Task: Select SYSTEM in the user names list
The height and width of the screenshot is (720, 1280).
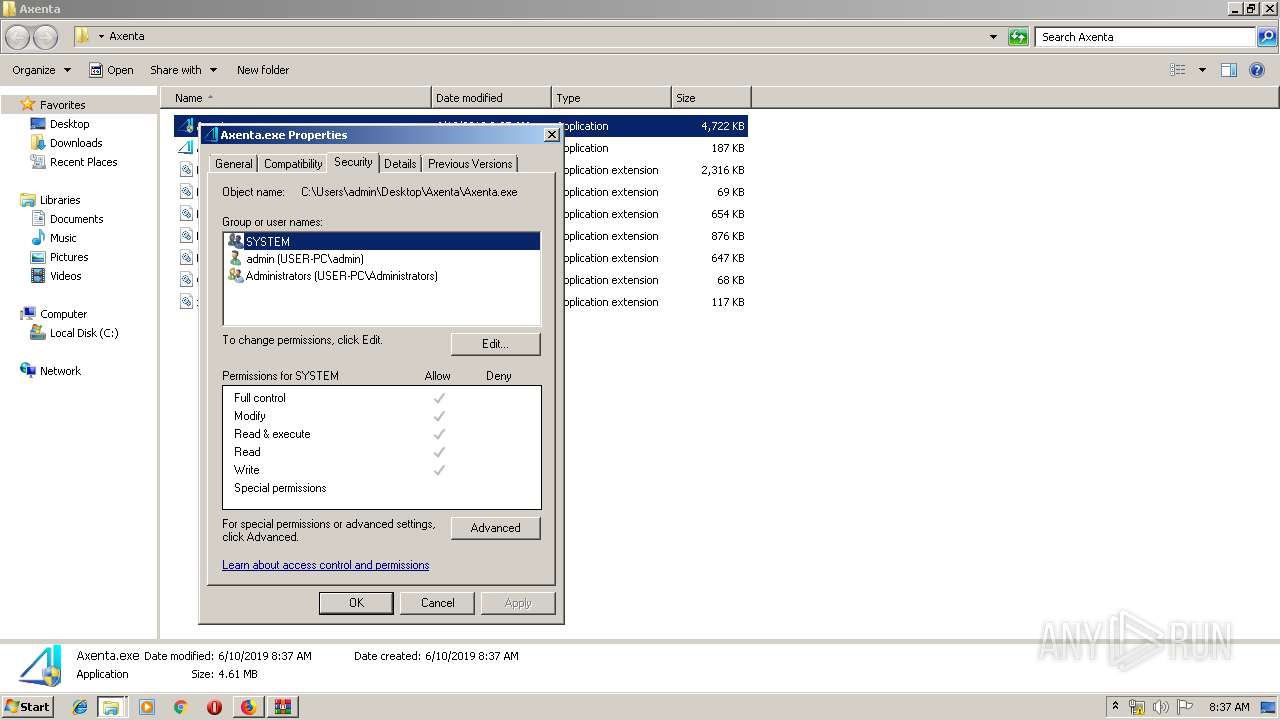Action: [381, 241]
